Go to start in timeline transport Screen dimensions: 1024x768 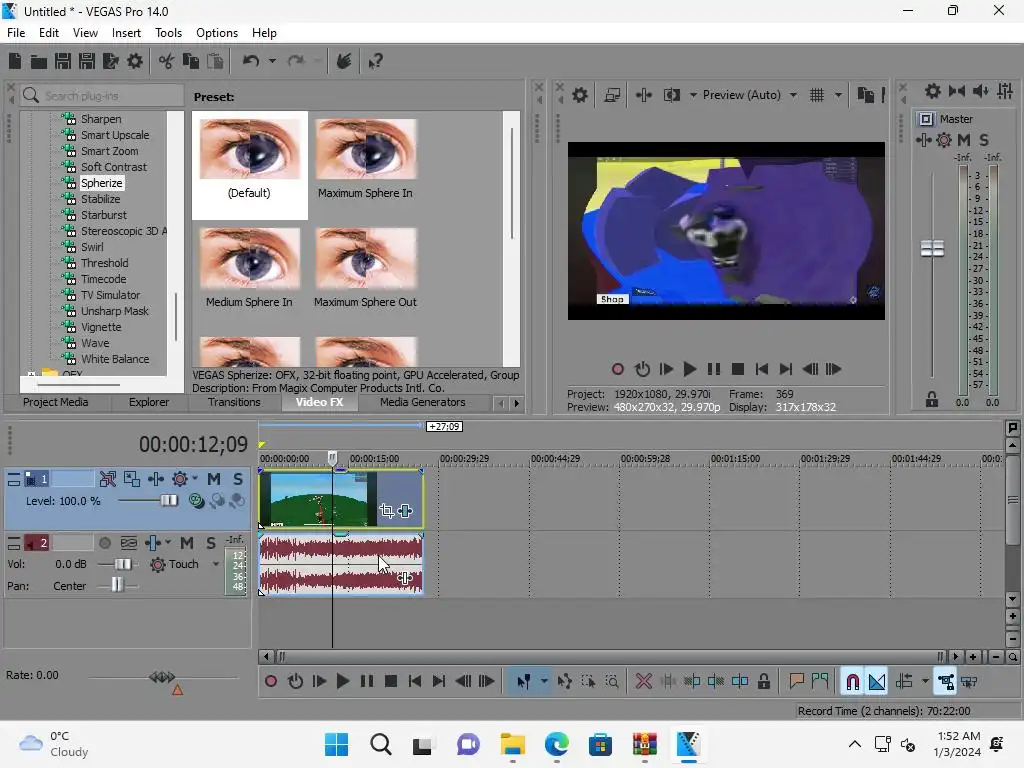coord(415,682)
